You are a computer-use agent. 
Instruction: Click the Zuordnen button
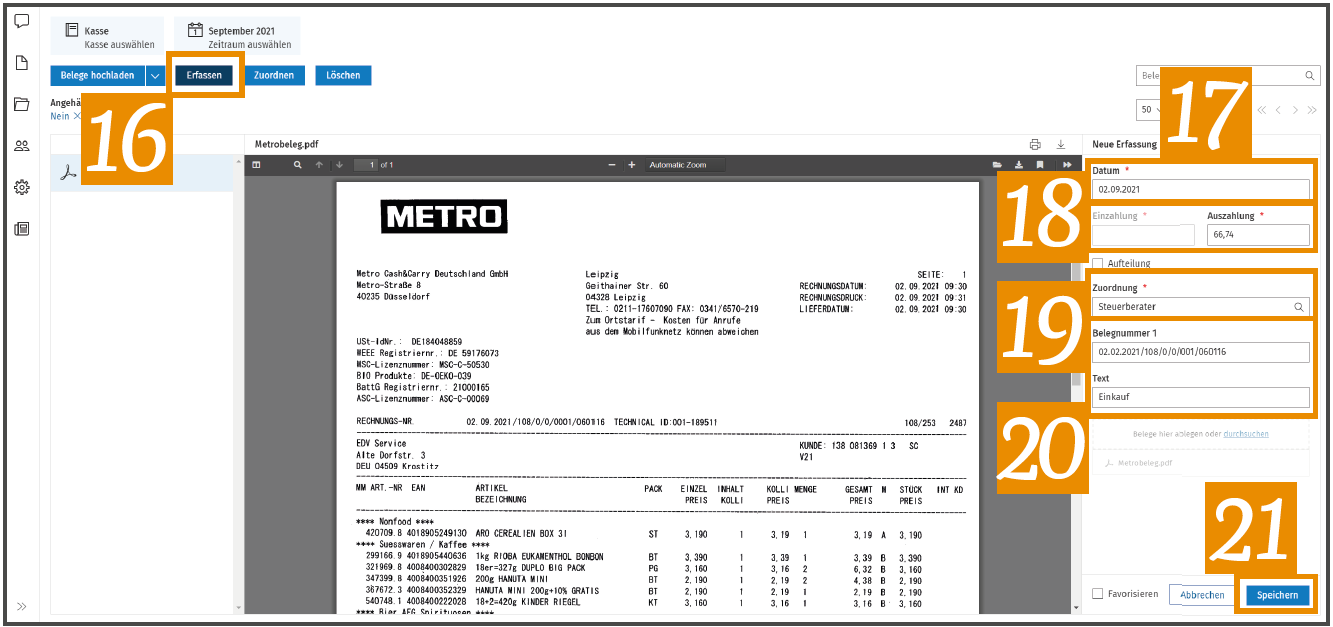pyautogui.click(x=274, y=75)
